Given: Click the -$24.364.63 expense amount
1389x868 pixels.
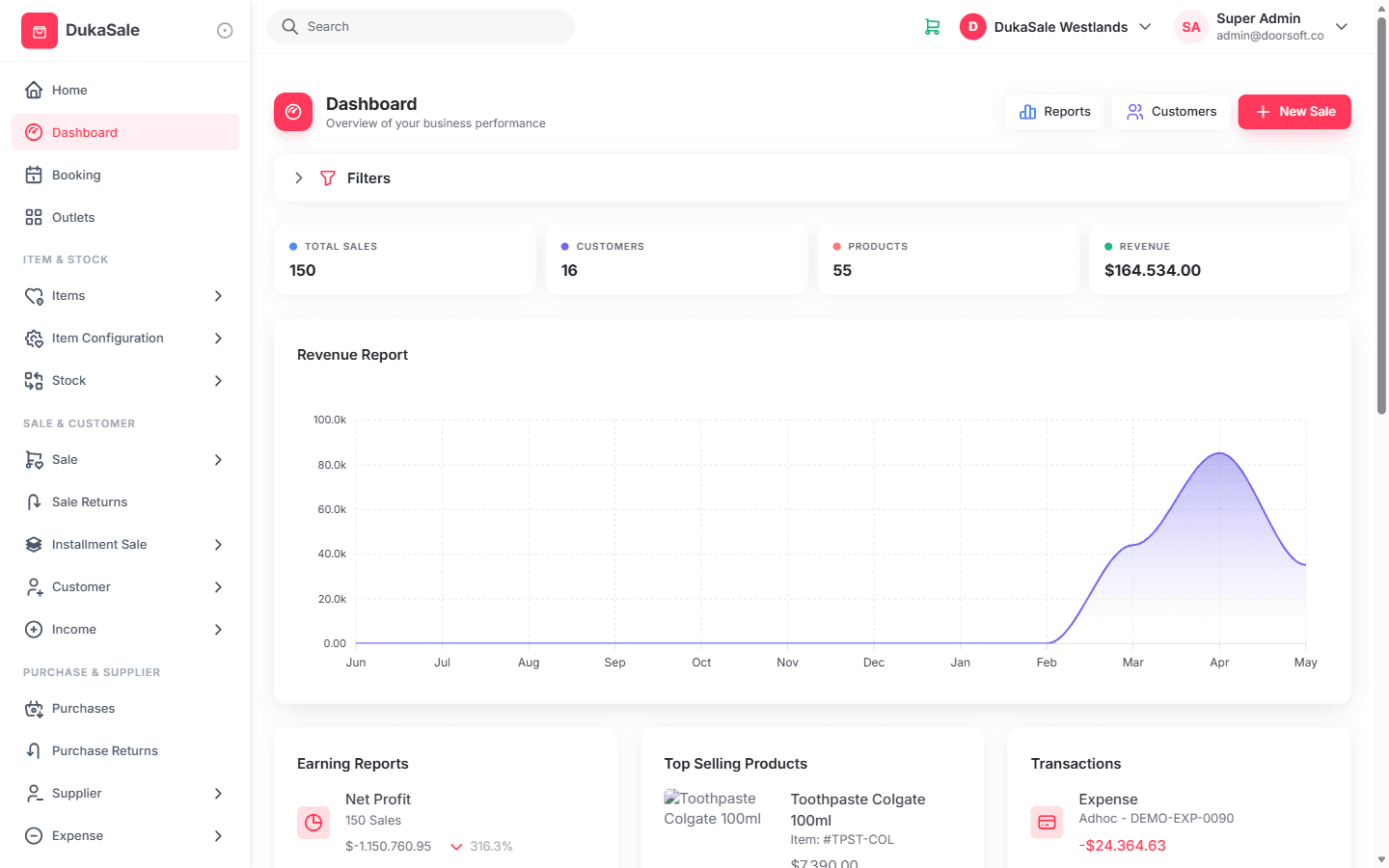Looking at the screenshot, I should point(1122,846).
